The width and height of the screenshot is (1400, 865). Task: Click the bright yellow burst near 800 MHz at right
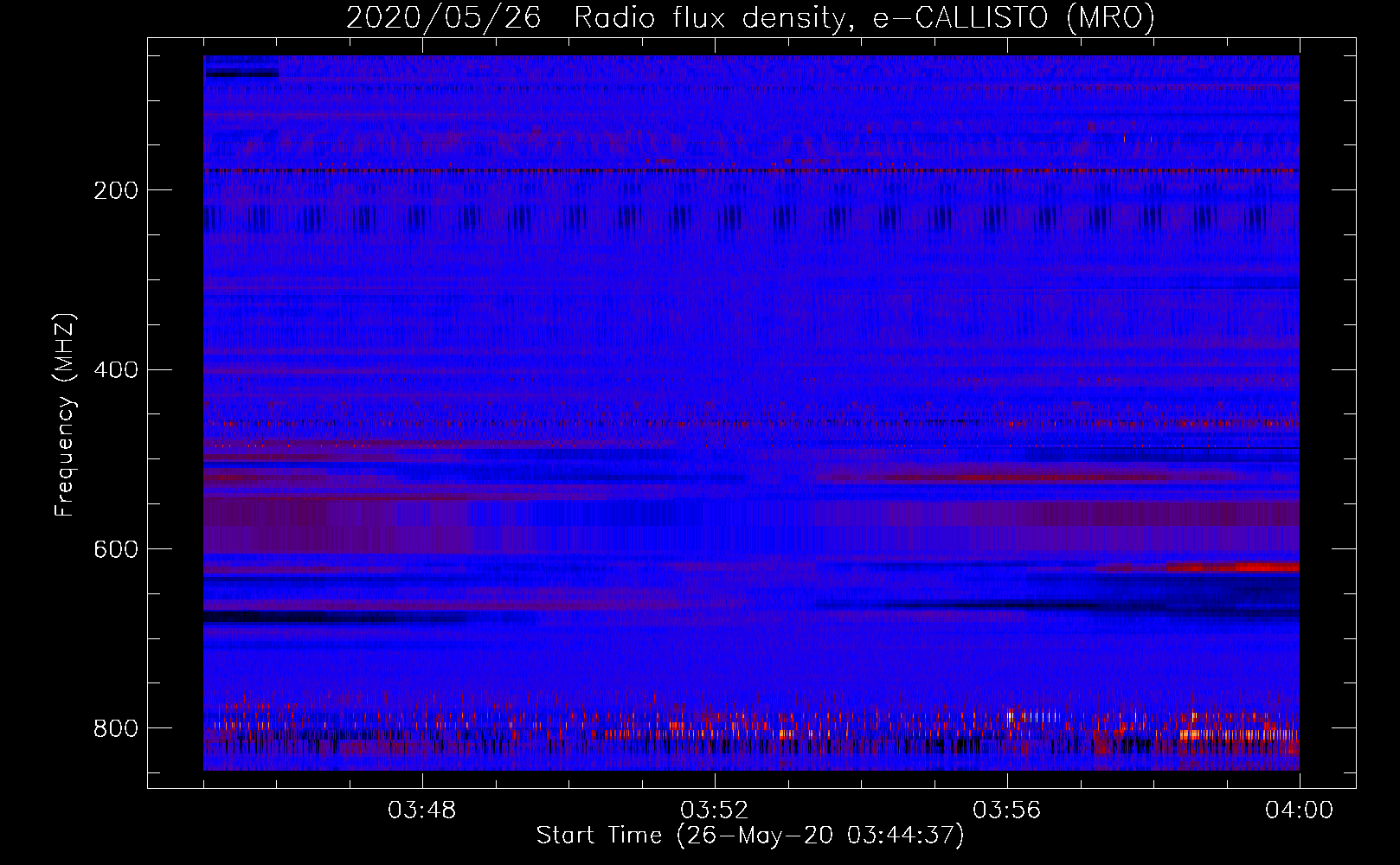(1239, 734)
